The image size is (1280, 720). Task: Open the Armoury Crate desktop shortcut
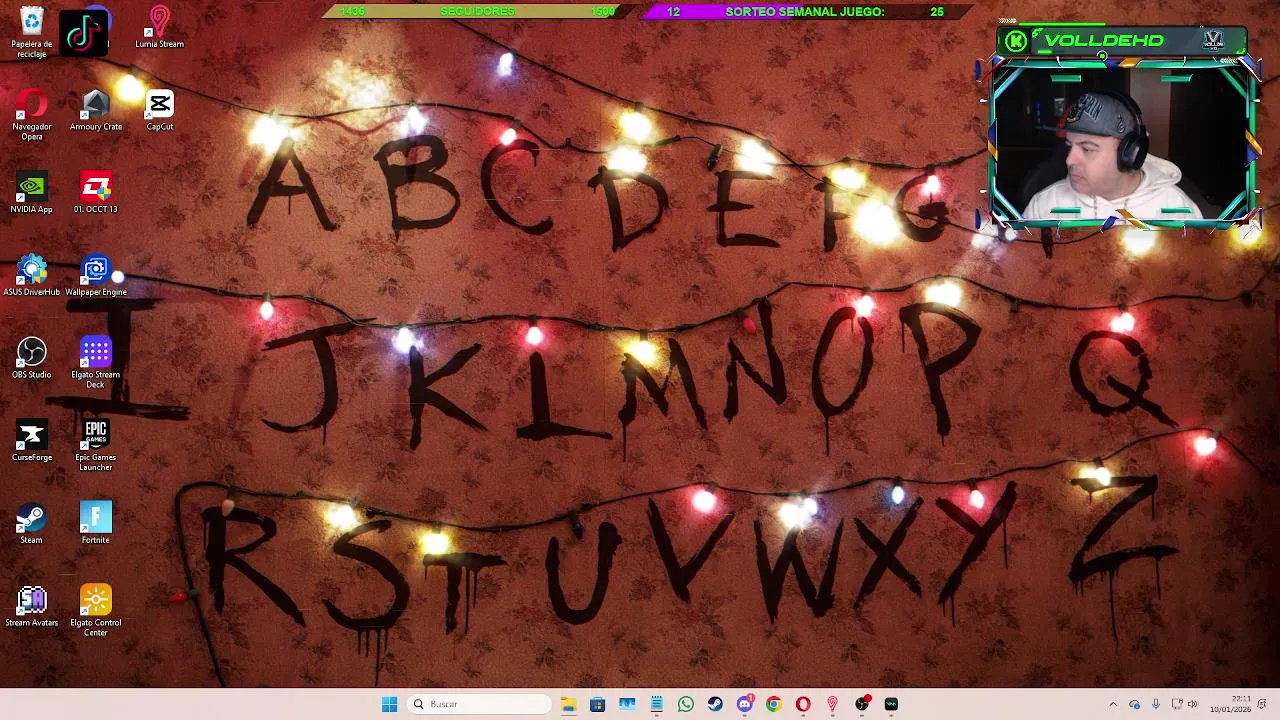(x=96, y=111)
